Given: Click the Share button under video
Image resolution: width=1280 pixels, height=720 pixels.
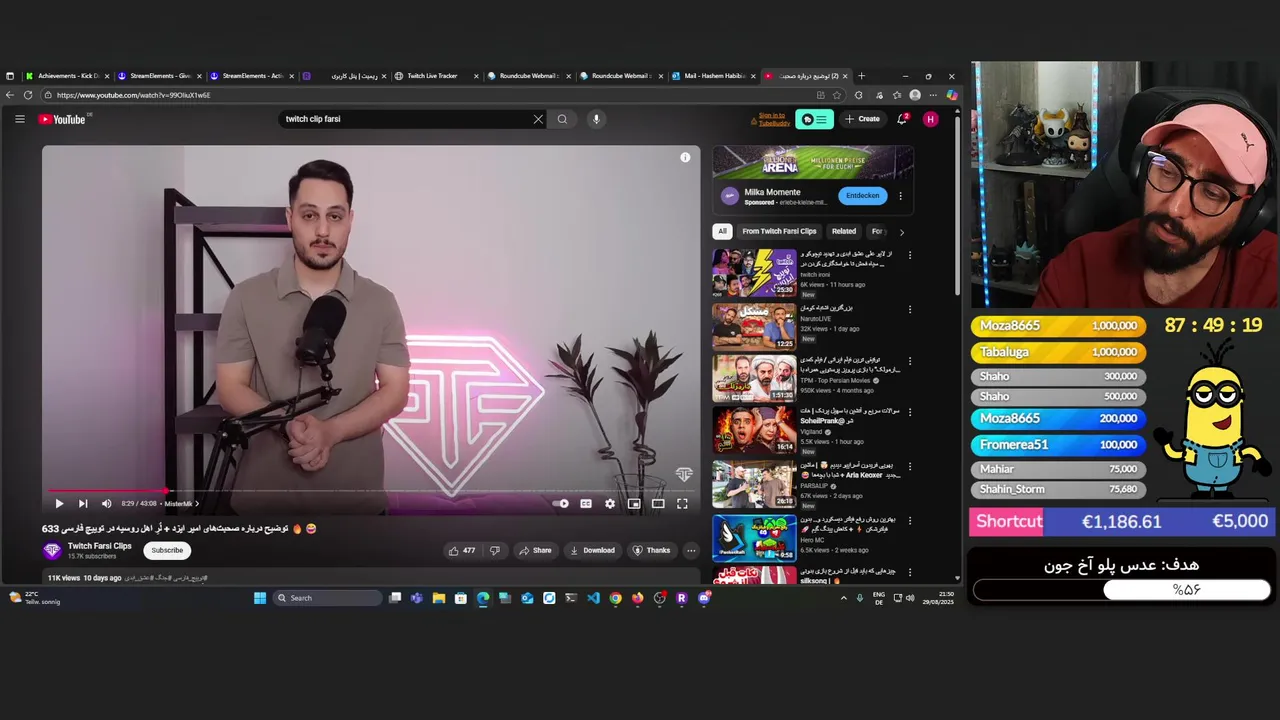Looking at the screenshot, I should pyautogui.click(x=535, y=550).
